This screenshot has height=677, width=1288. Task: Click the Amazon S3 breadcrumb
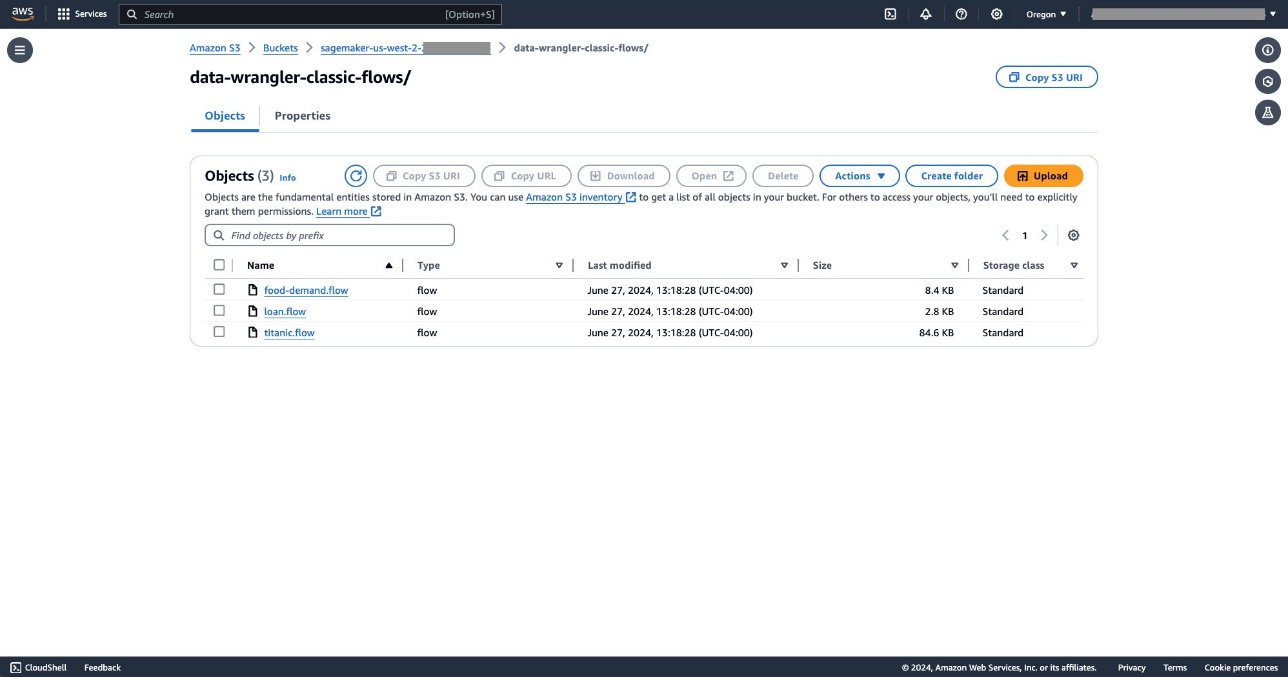coord(215,48)
